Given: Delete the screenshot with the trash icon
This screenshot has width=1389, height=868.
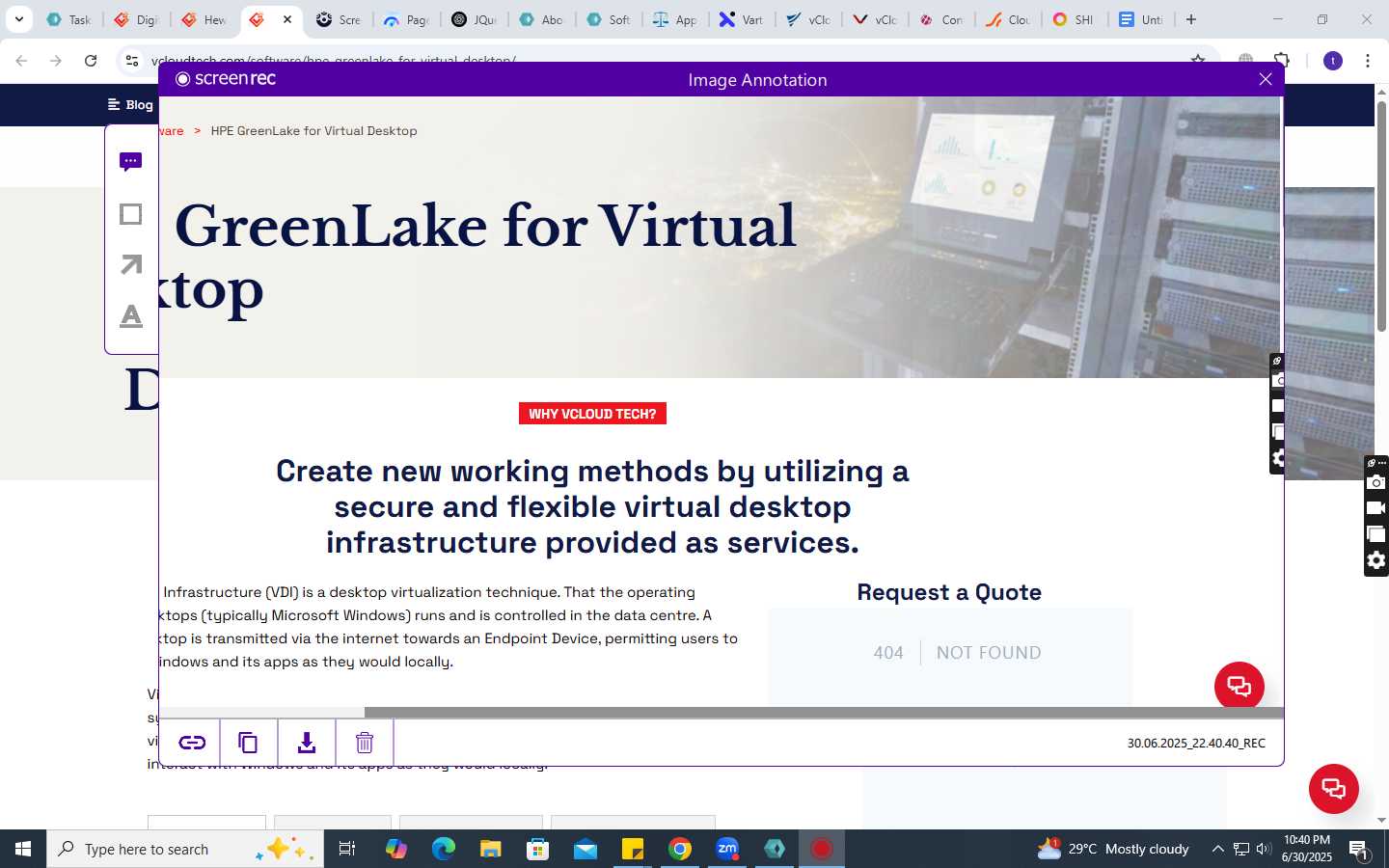Looking at the screenshot, I should coord(365,743).
